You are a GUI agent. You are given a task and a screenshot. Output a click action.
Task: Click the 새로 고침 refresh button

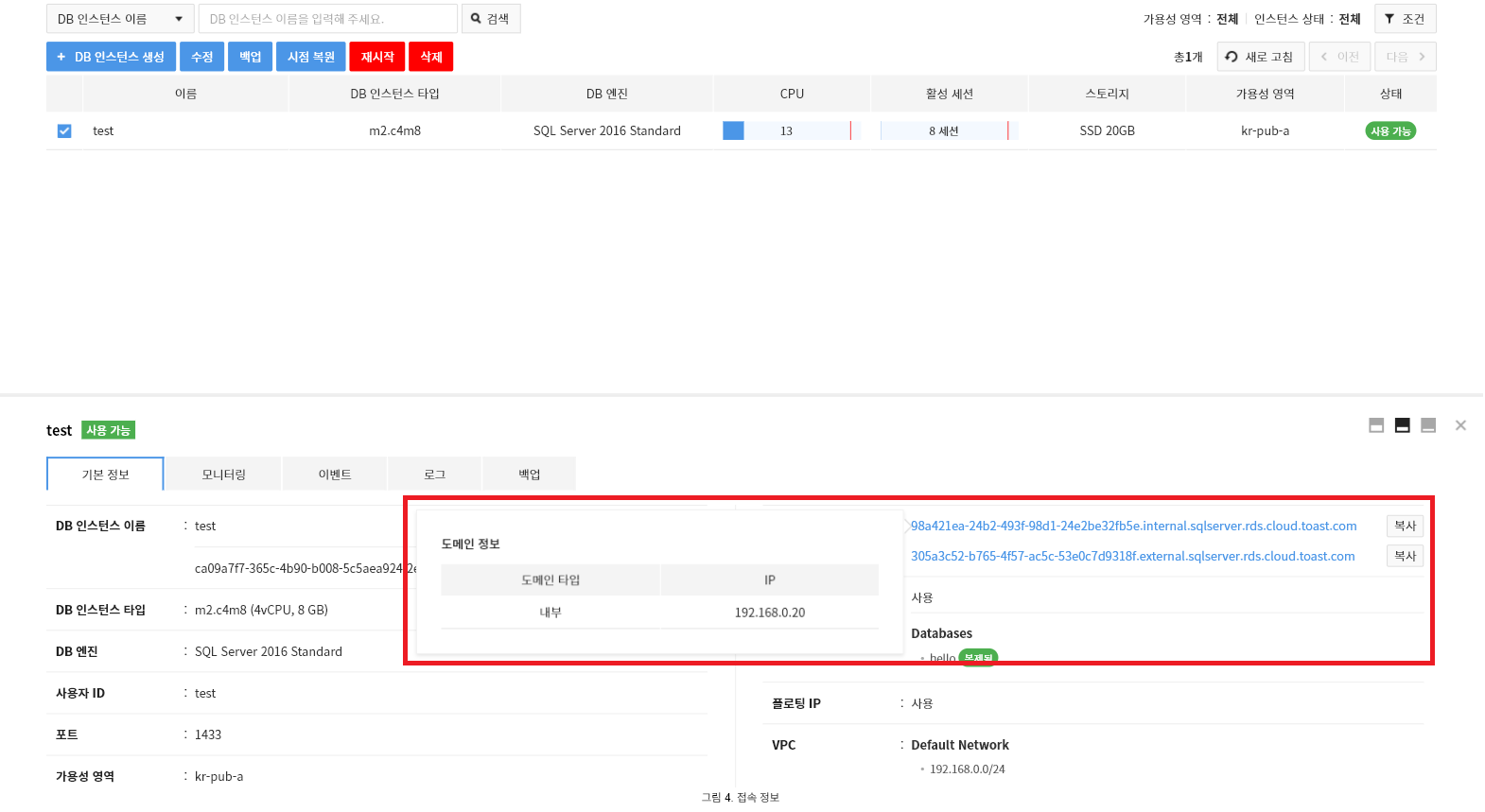click(x=1261, y=57)
